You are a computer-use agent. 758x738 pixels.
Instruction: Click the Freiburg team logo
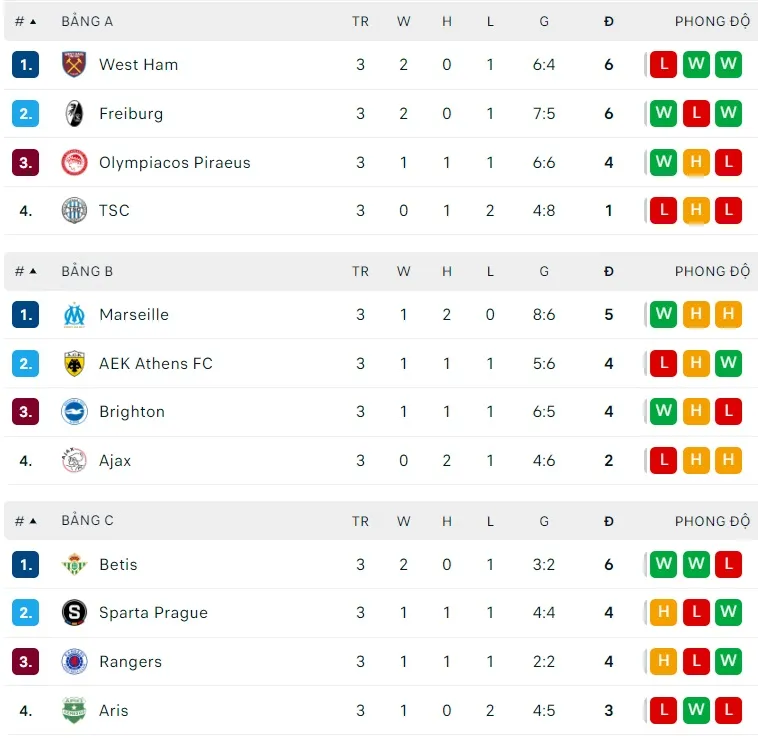click(74, 113)
